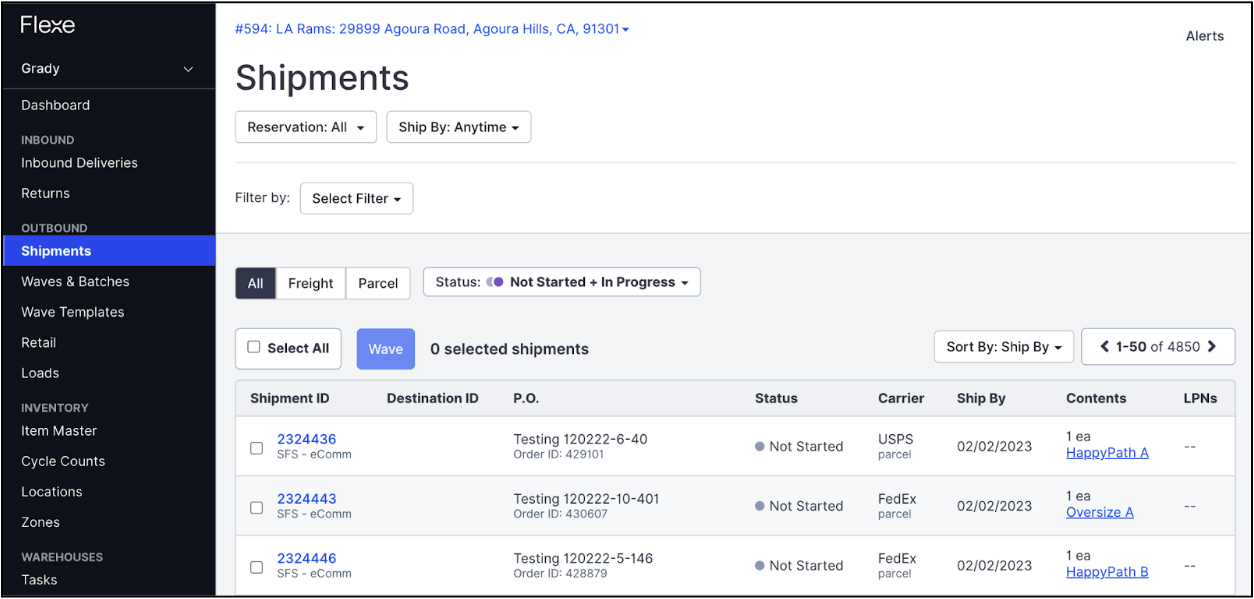Open Alerts in the top right
Viewport: 1254px width, 599px height.
[1204, 36]
